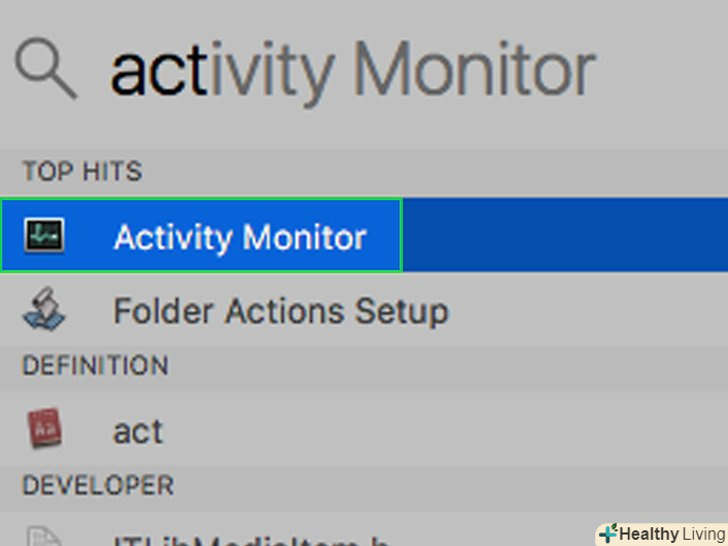Screen dimensions: 728x546
Task: Click the DEVELOPER section header
Action: point(98,486)
